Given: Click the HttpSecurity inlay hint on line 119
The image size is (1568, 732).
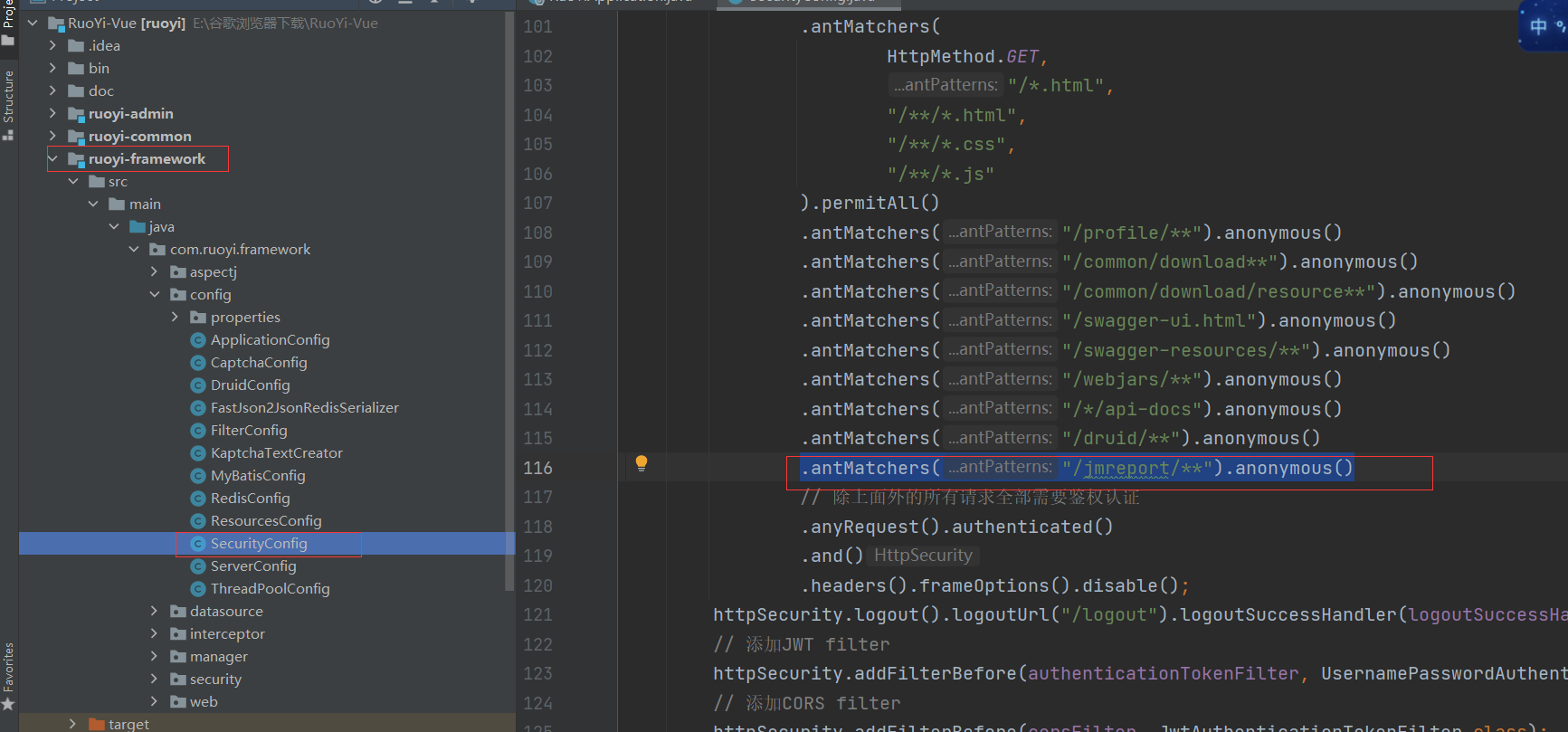Looking at the screenshot, I should click(x=923, y=556).
